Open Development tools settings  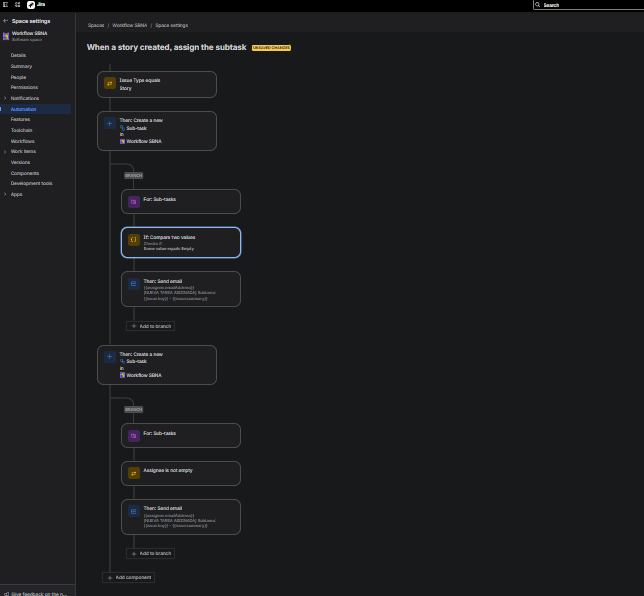[31, 183]
